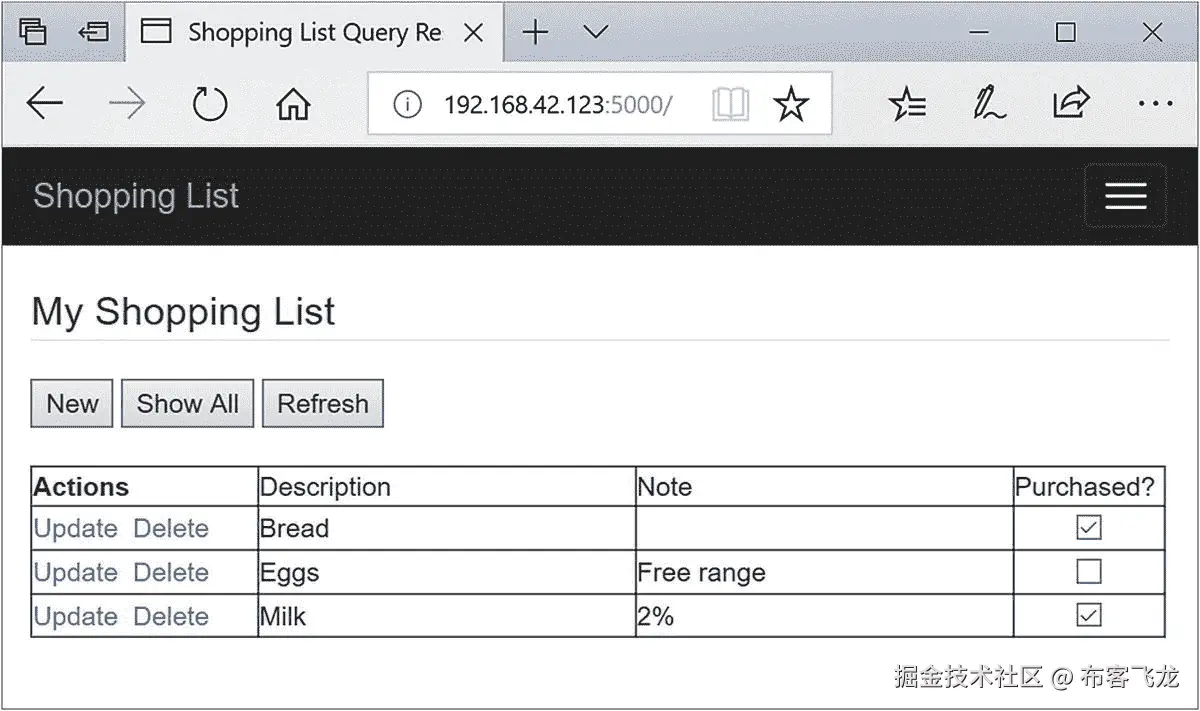Image resolution: width=1200 pixels, height=711 pixels.
Task: Uncheck Purchased checkbox for Bread
Action: point(1088,528)
